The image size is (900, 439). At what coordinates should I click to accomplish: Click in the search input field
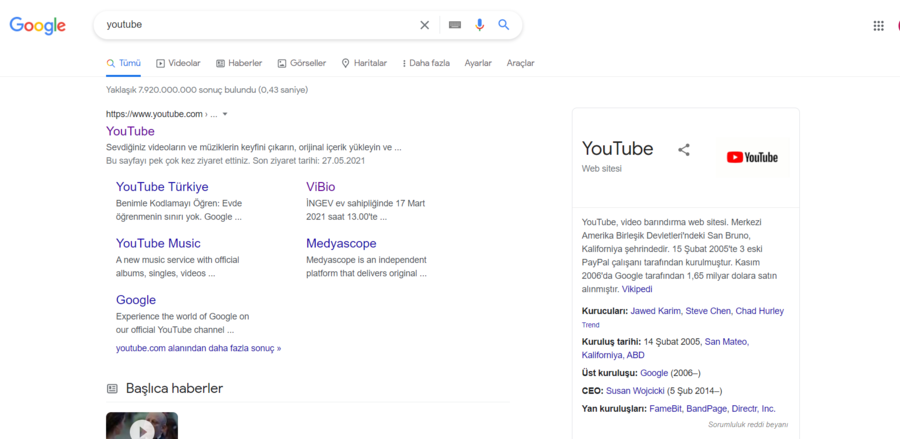coord(258,25)
